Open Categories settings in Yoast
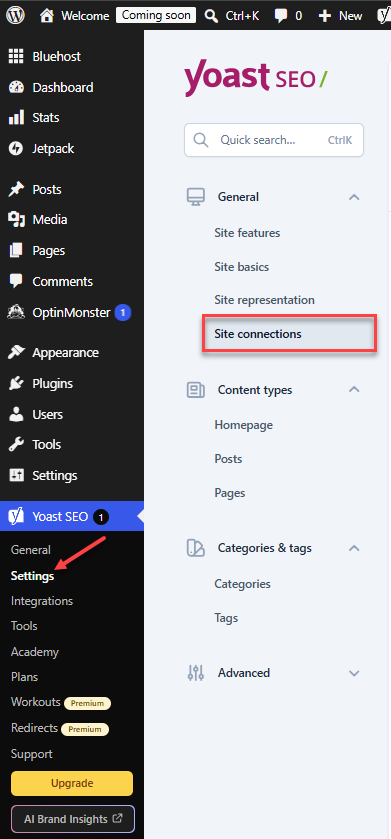The height and width of the screenshot is (839, 391). (x=242, y=584)
